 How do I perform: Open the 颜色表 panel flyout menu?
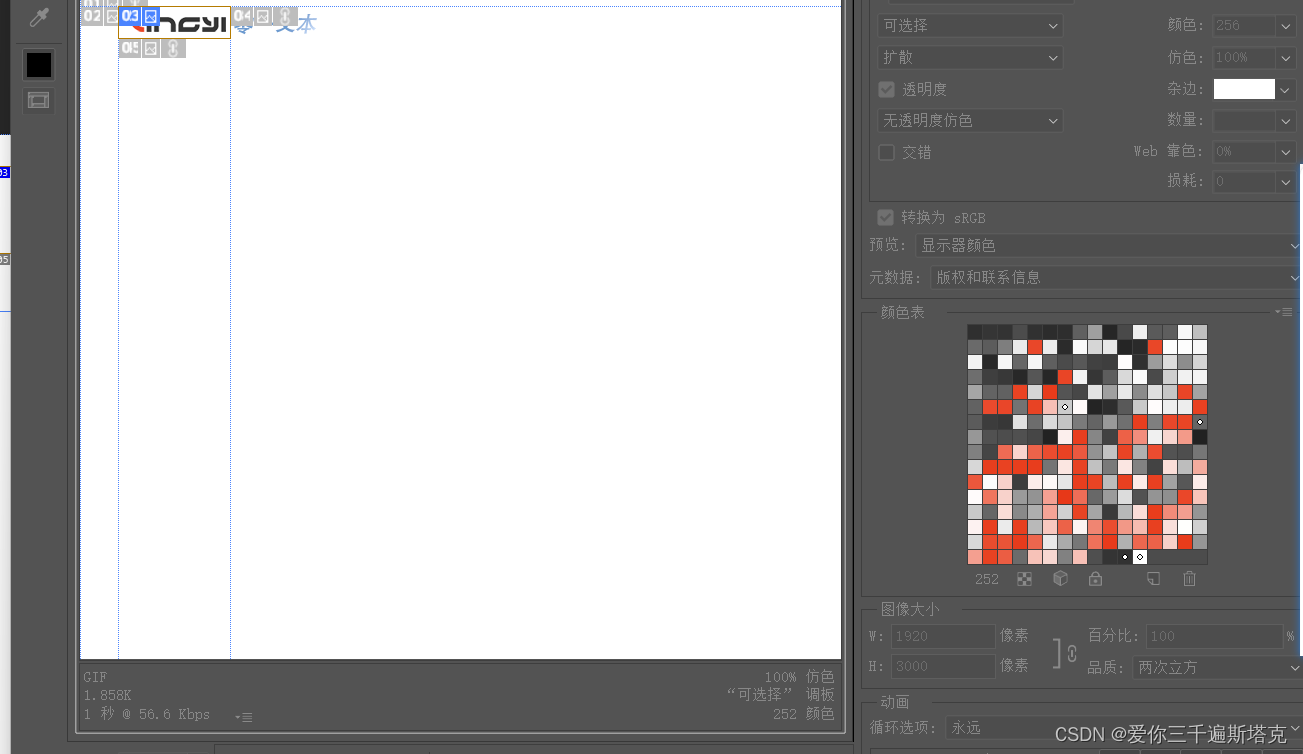click(x=1284, y=312)
